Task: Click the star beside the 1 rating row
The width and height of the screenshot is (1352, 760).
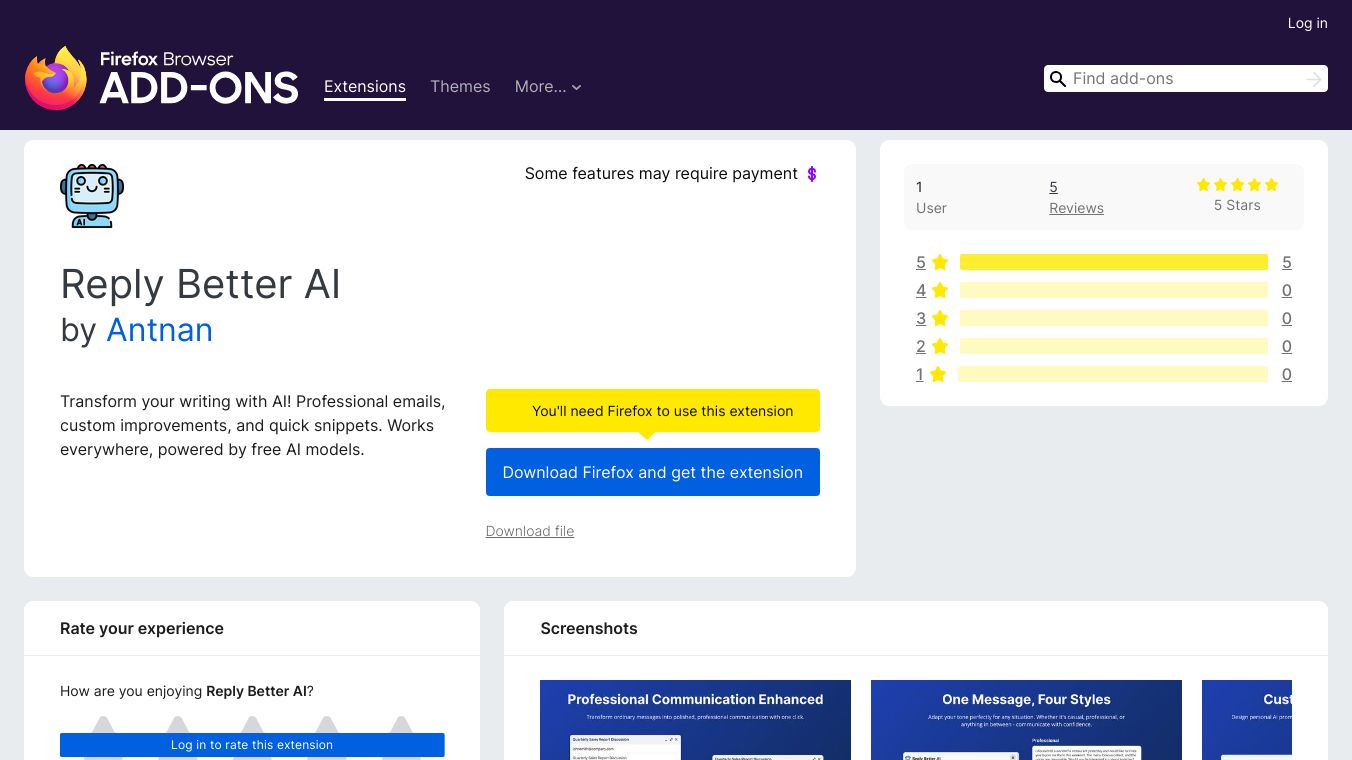Action: tap(938, 374)
